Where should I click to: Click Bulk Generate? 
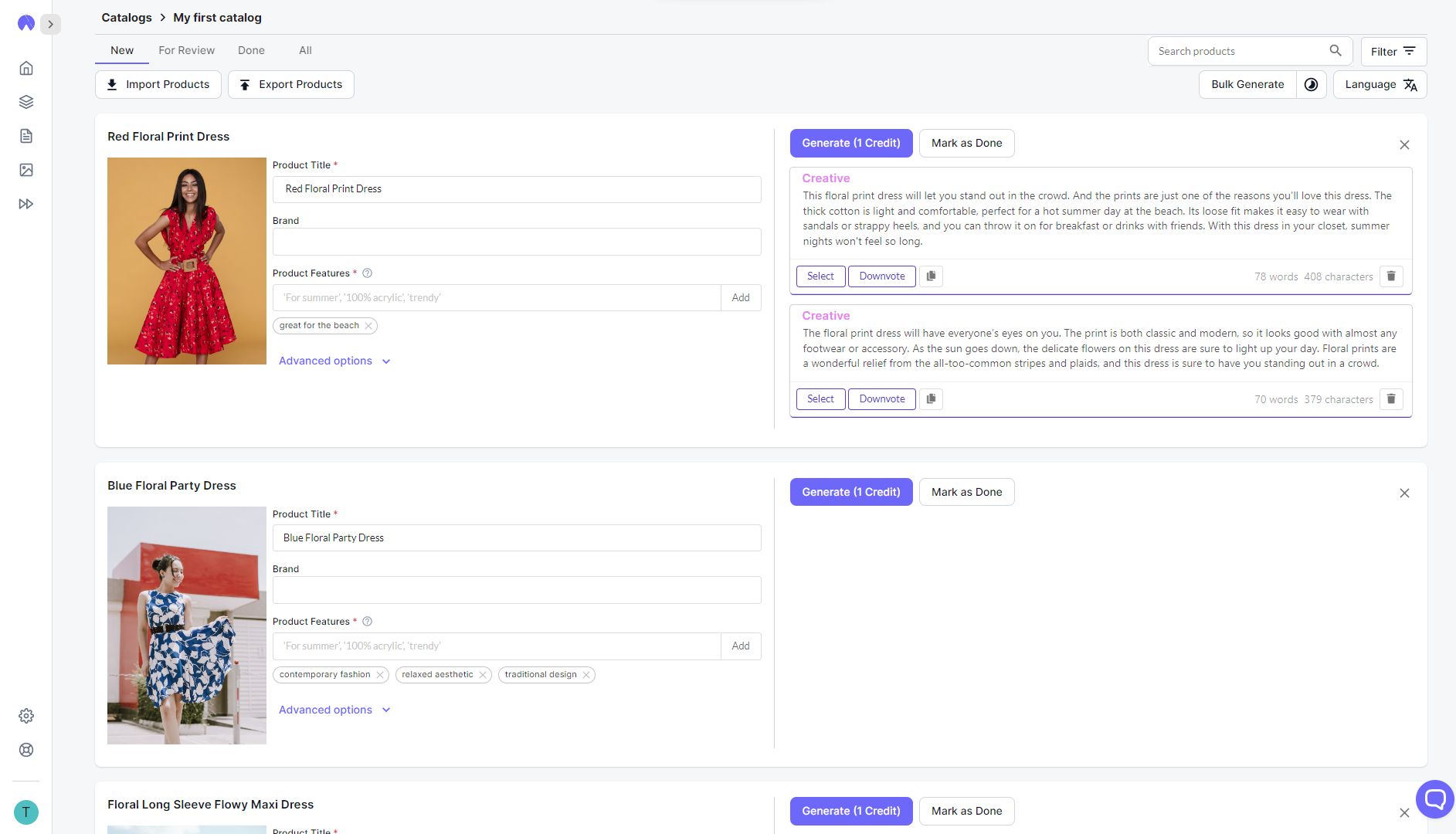[1247, 85]
